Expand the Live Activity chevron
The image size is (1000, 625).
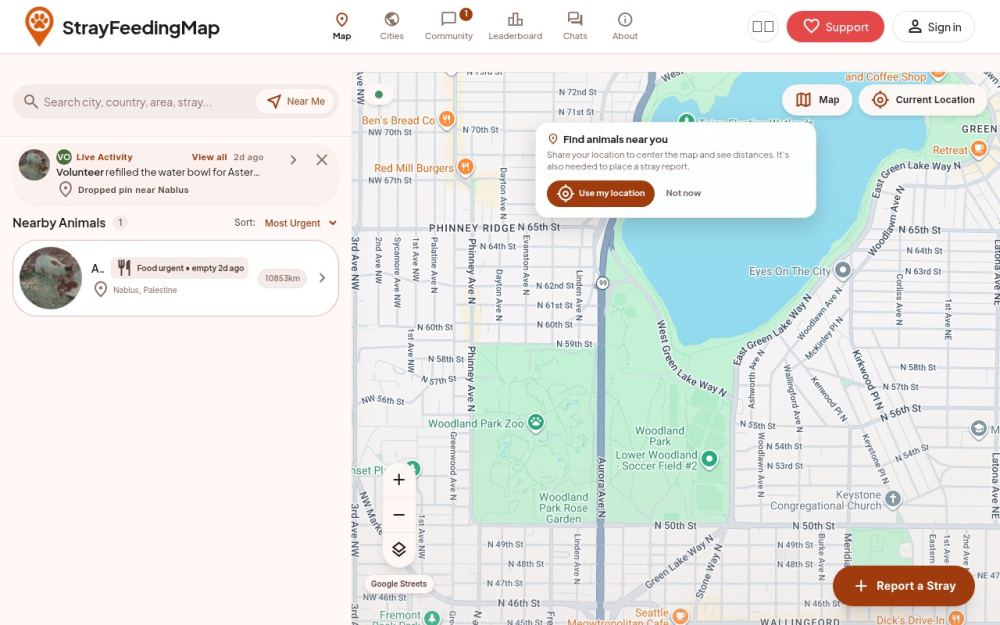click(x=293, y=159)
